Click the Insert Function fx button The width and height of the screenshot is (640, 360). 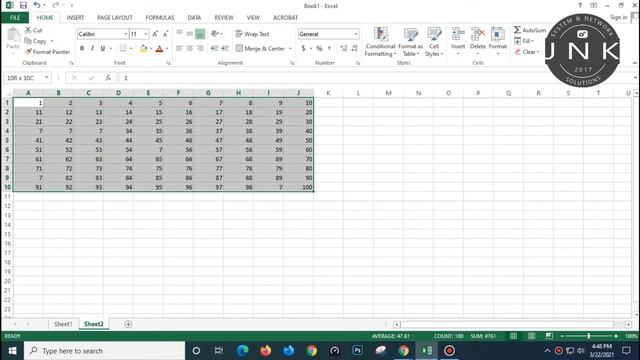click(108, 78)
